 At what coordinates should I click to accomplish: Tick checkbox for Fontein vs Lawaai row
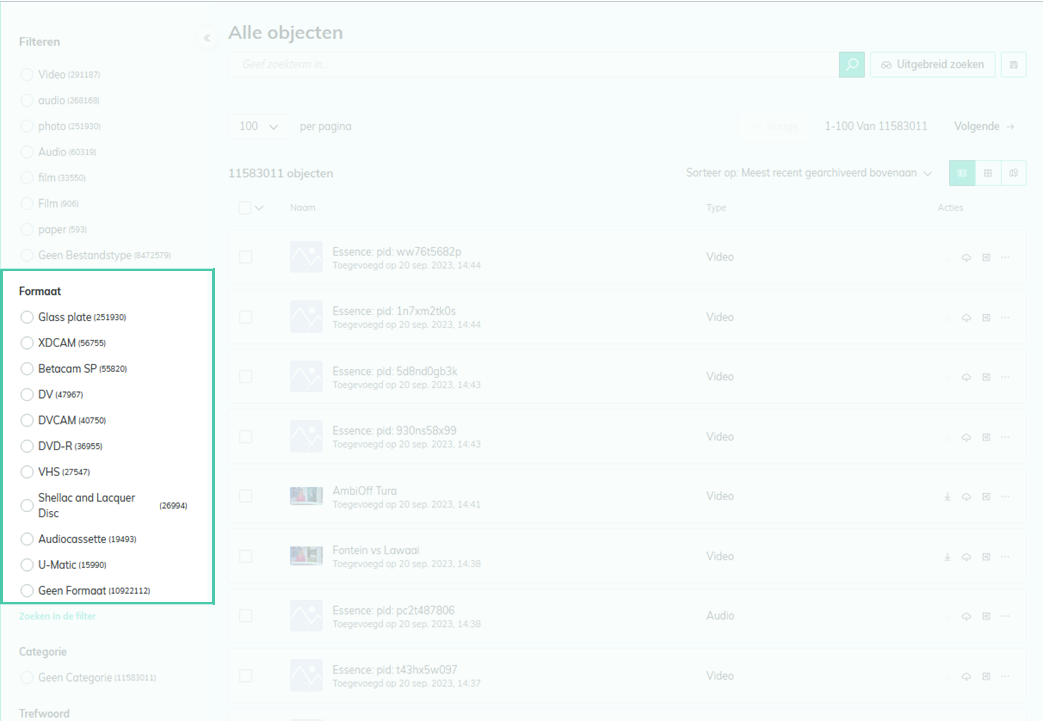tap(245, 557)
